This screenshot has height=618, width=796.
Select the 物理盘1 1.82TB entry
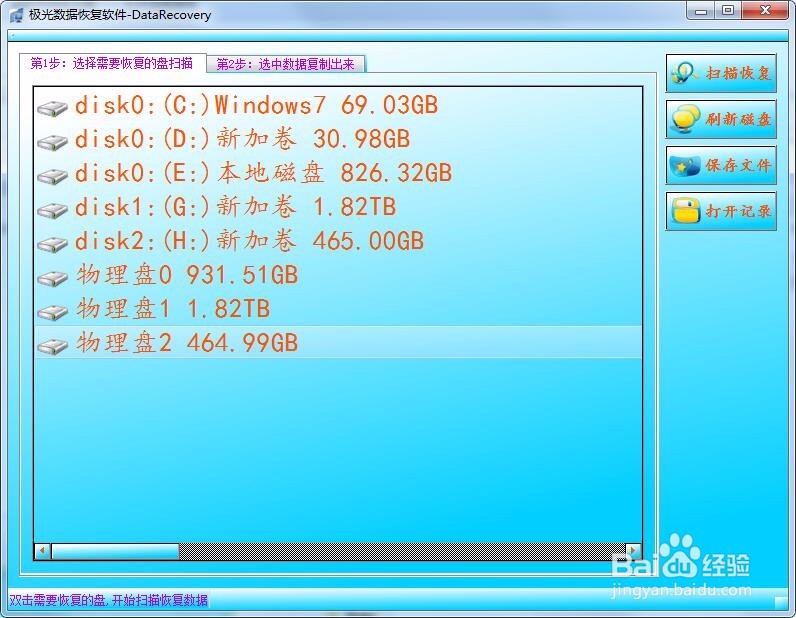[x=338, y=309]
